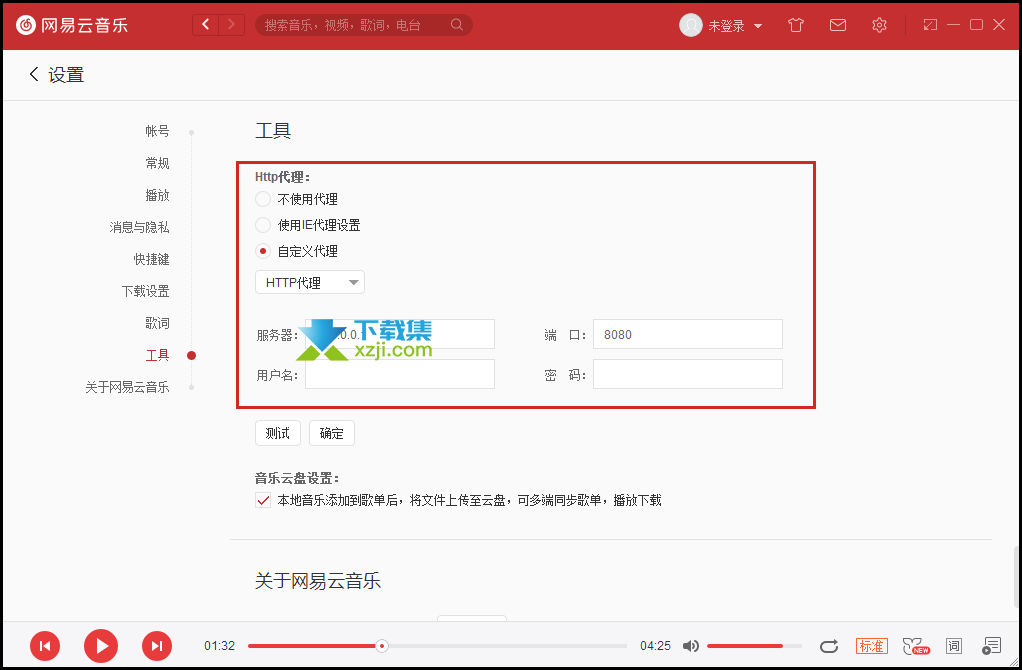Screen dimensions: 1022x670
Task: Click the 密码 input field
Action: coord(688,374)
